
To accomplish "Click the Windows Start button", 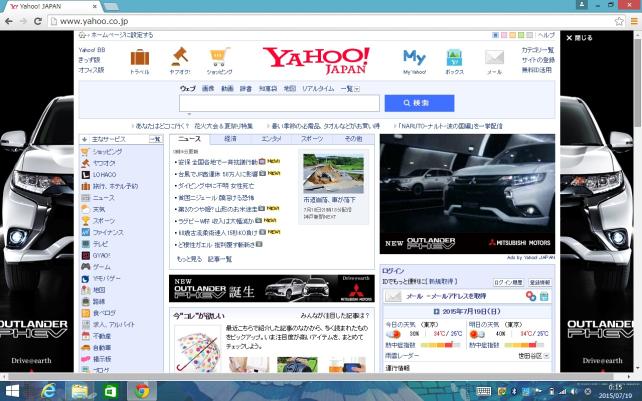I will (x=12, y=392).
